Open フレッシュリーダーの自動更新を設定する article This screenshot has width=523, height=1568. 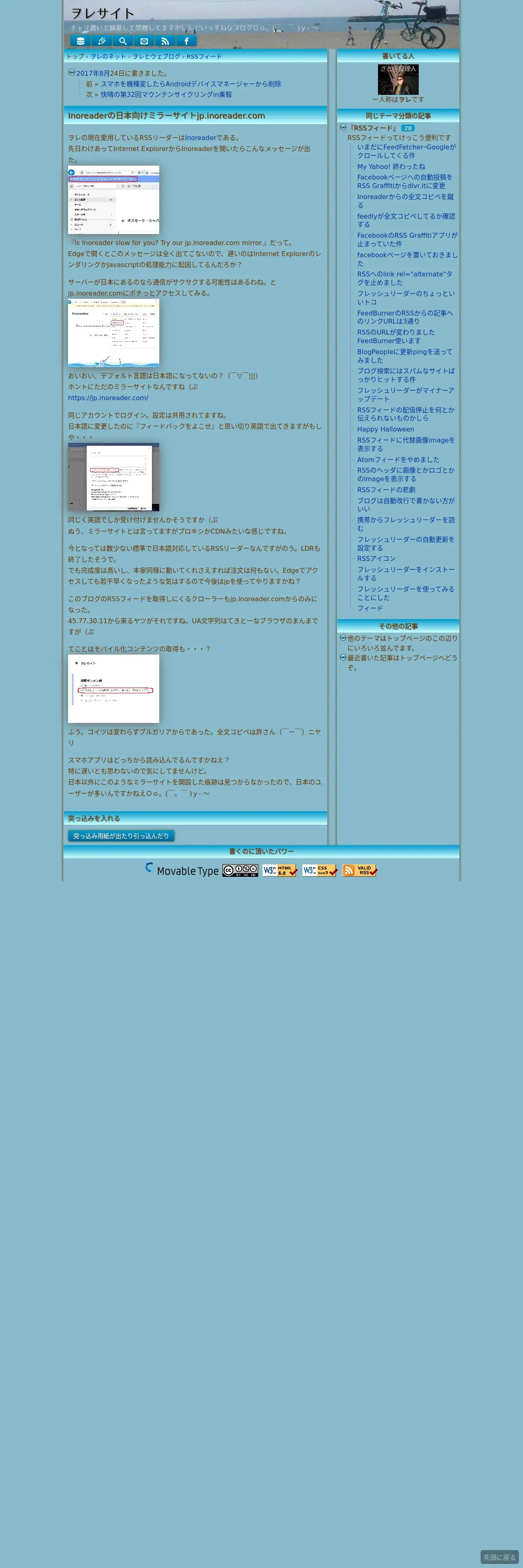pos(406,543)
